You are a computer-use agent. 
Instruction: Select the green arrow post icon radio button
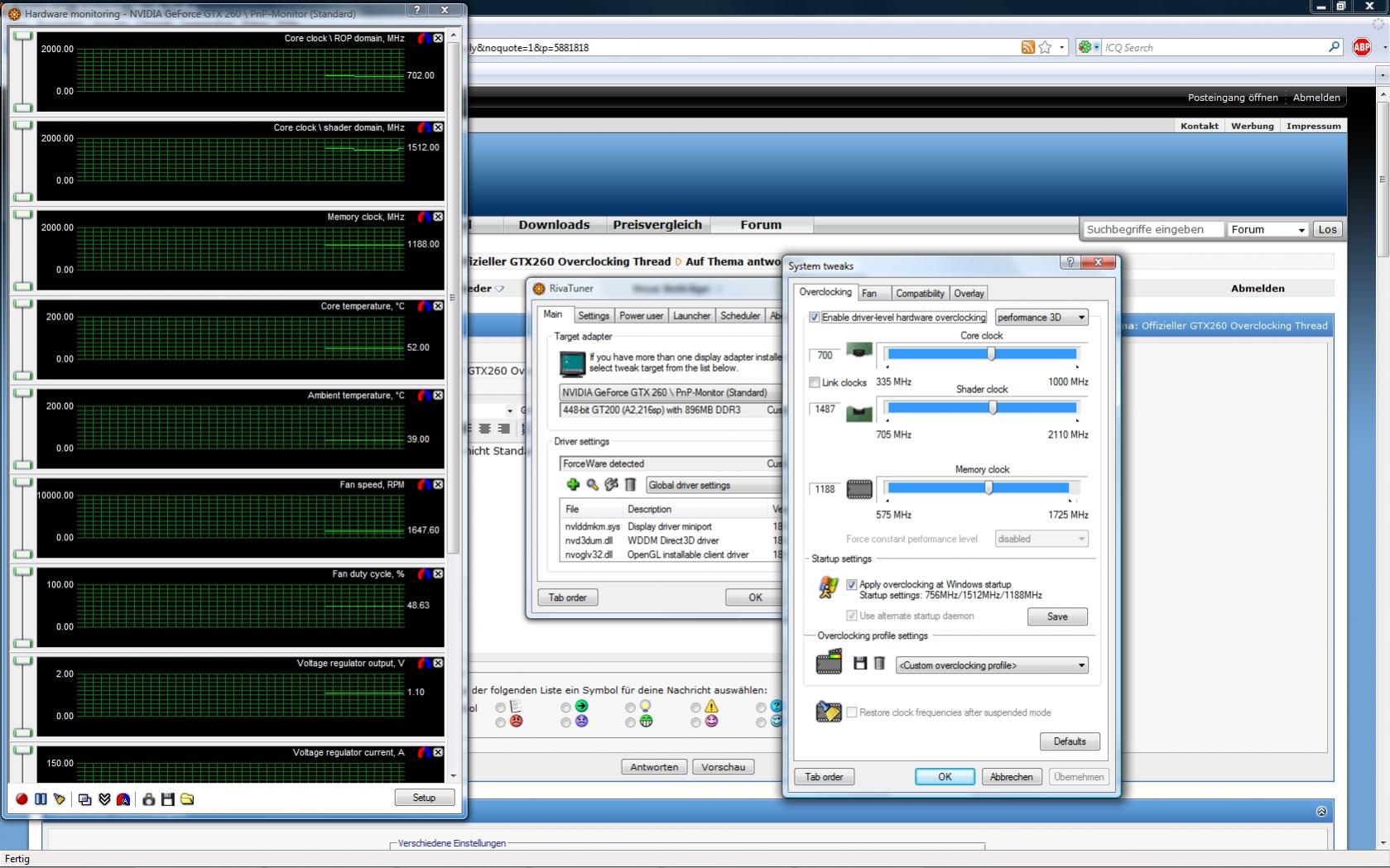coord(565,707)
